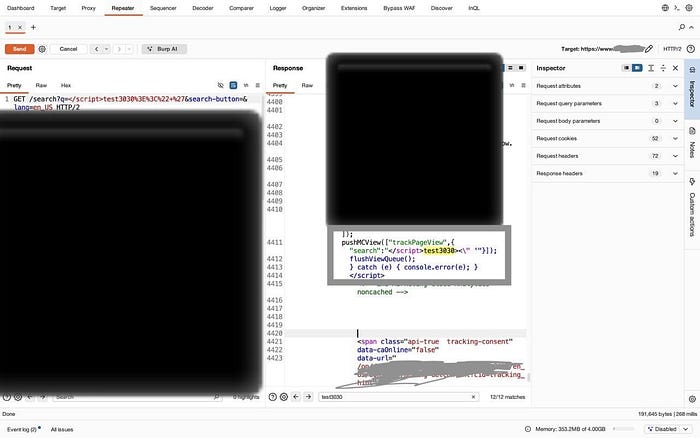700x438 pixels.
Task: Open Burp settings gear in top bar
Action: [689, 8]
